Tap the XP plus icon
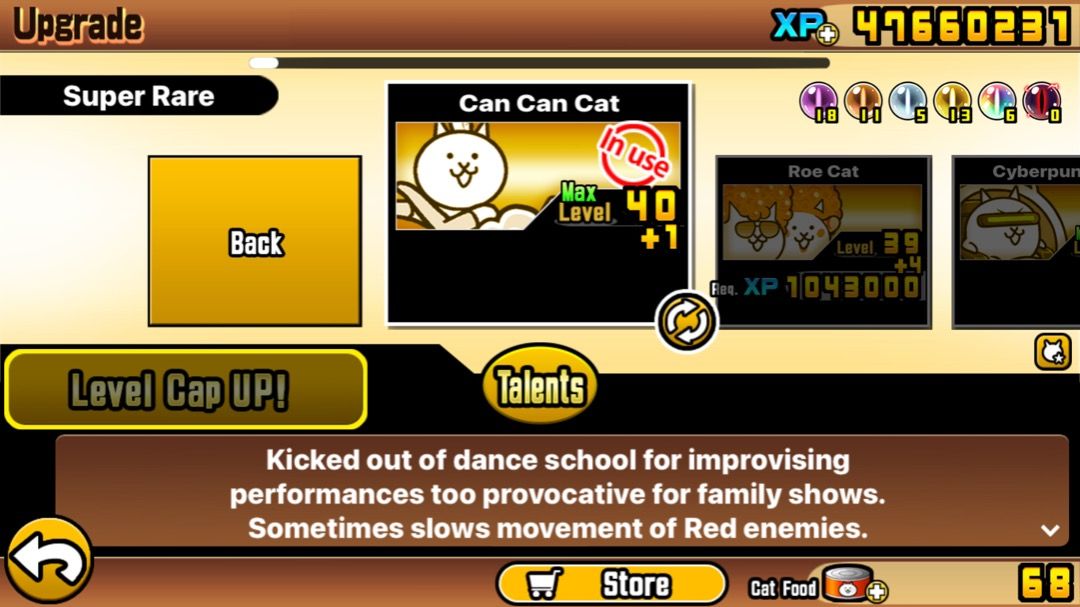 (x=827, y=34)
